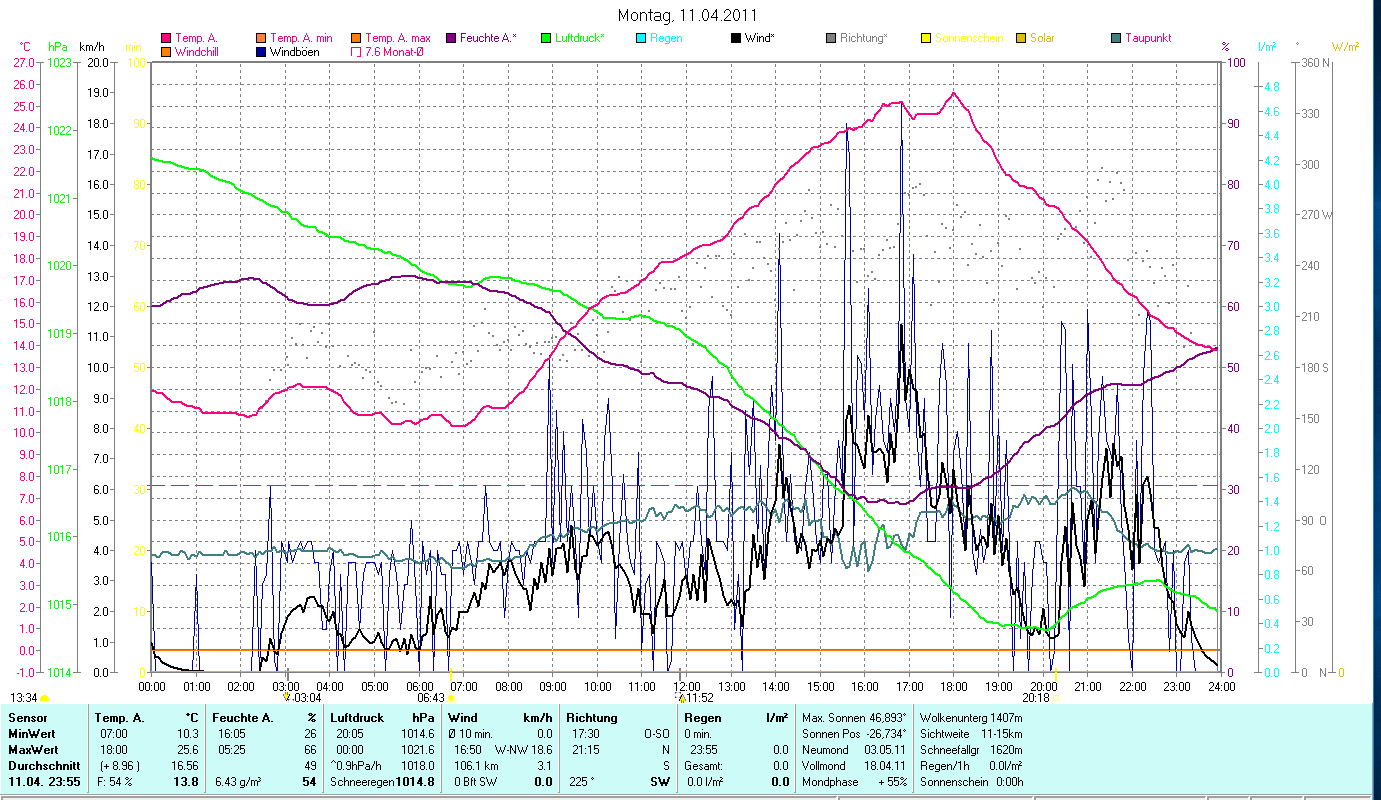The height and width of the screenshot is (800, 1381).
Task: Toggle the orange Windchill legend box
Action: tap(167, 52)
